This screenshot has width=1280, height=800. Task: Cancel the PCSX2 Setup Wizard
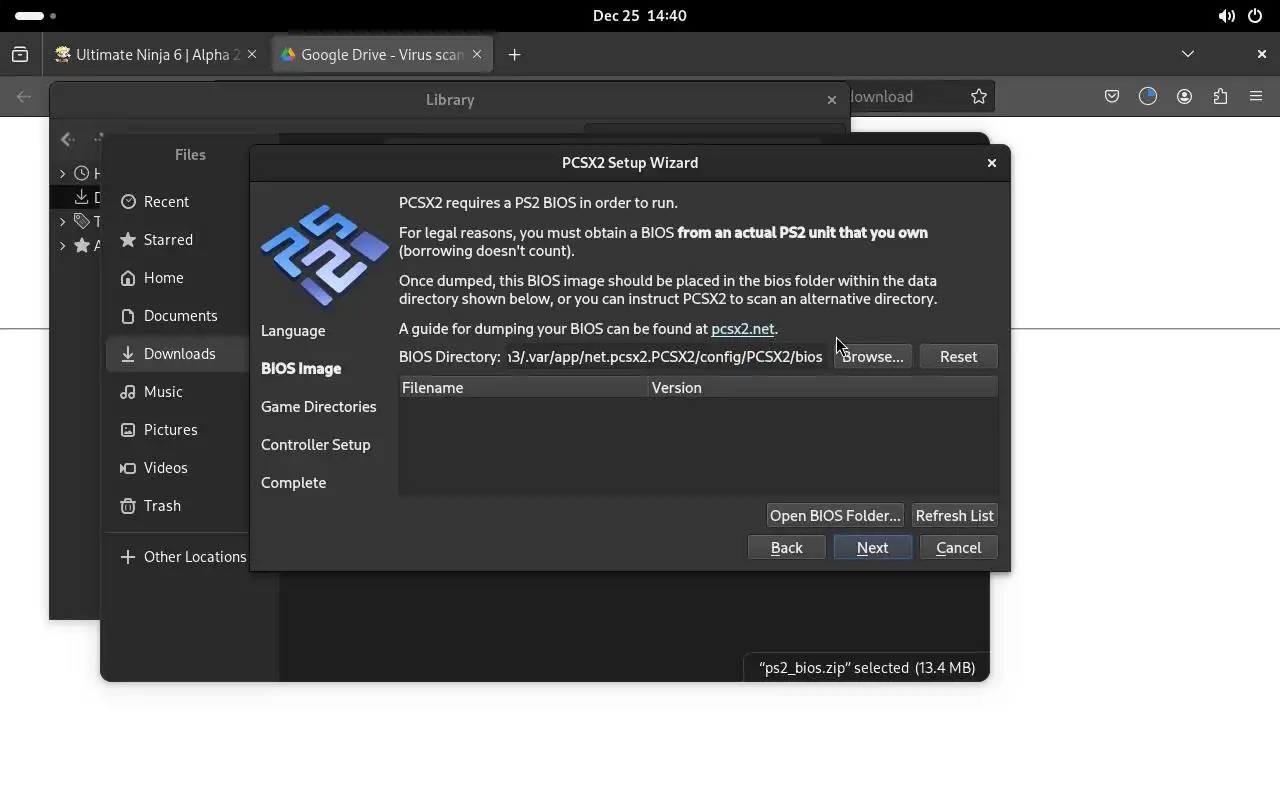(x=958, y=548)
